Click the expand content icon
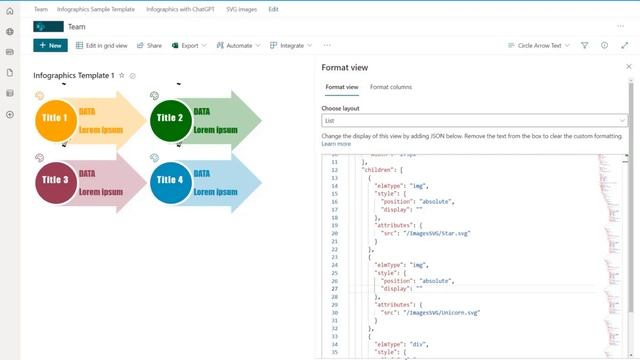This screenshot has width=640, height=360. (624, 45)
